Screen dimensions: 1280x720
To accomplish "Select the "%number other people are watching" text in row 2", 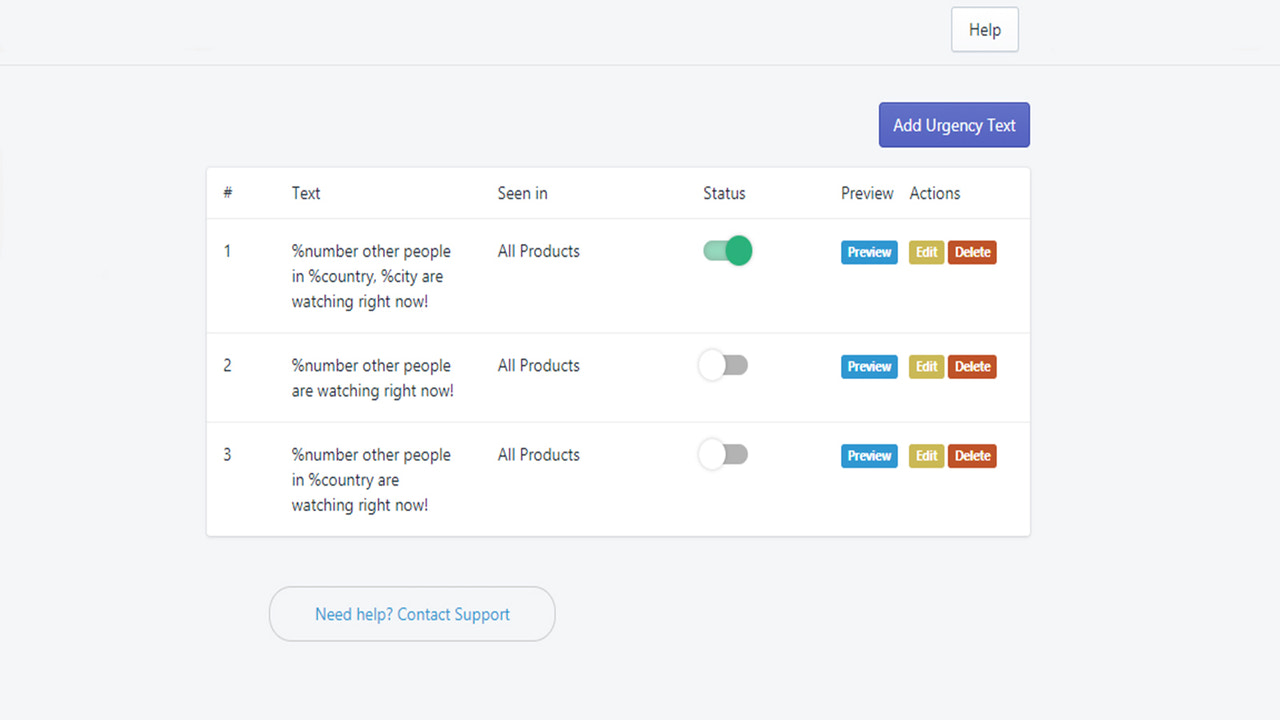I will coord(372,378).
